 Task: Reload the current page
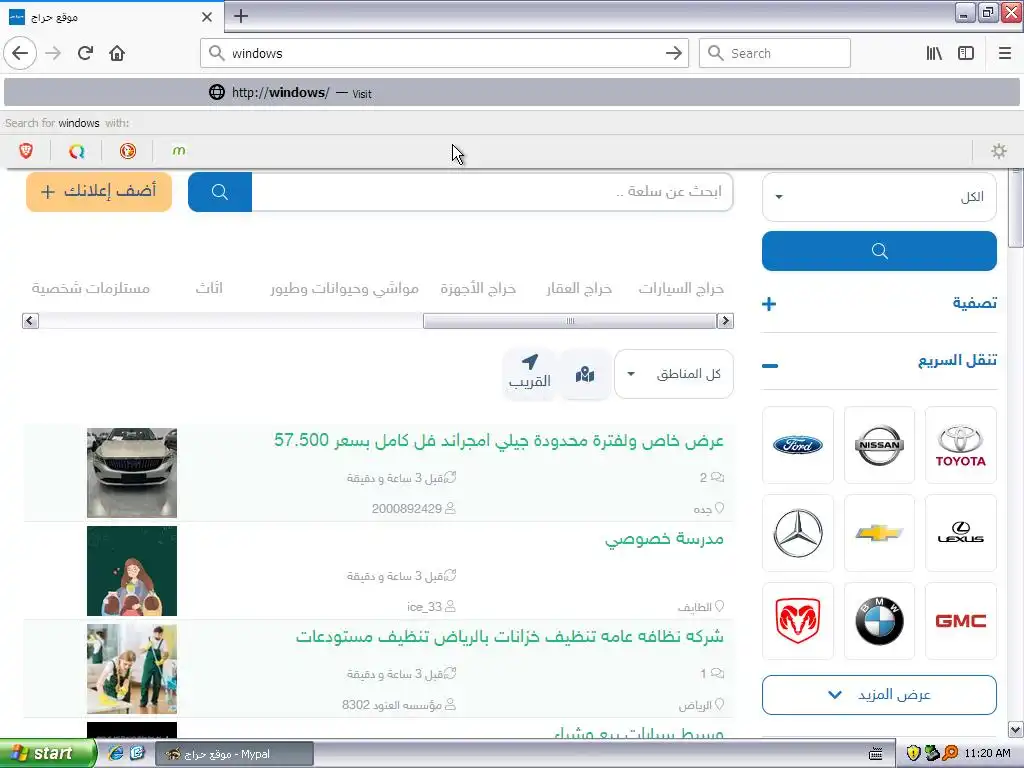(86, 53)
